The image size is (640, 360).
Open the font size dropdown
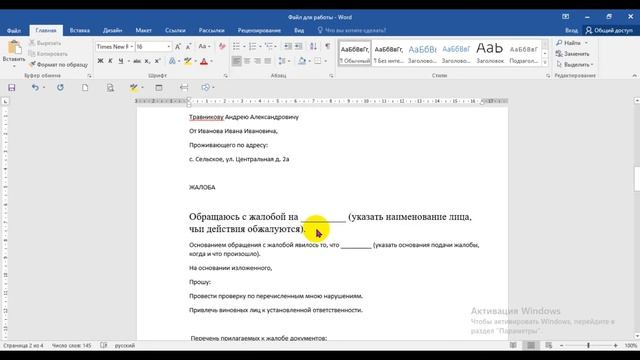(169, 47)
